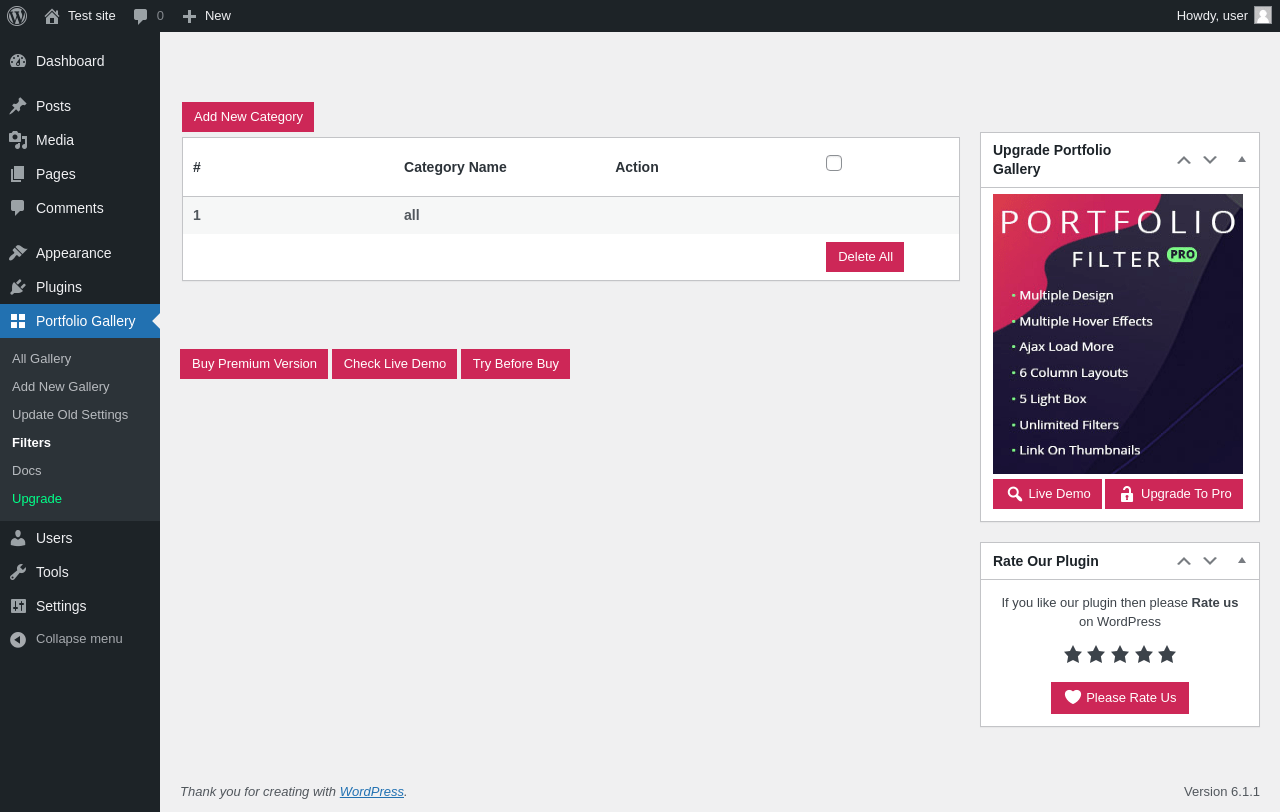Click the heart icon on Please Rate Us
Image resolution: width=1280 pixels, height=812 pixels.
1073,697
